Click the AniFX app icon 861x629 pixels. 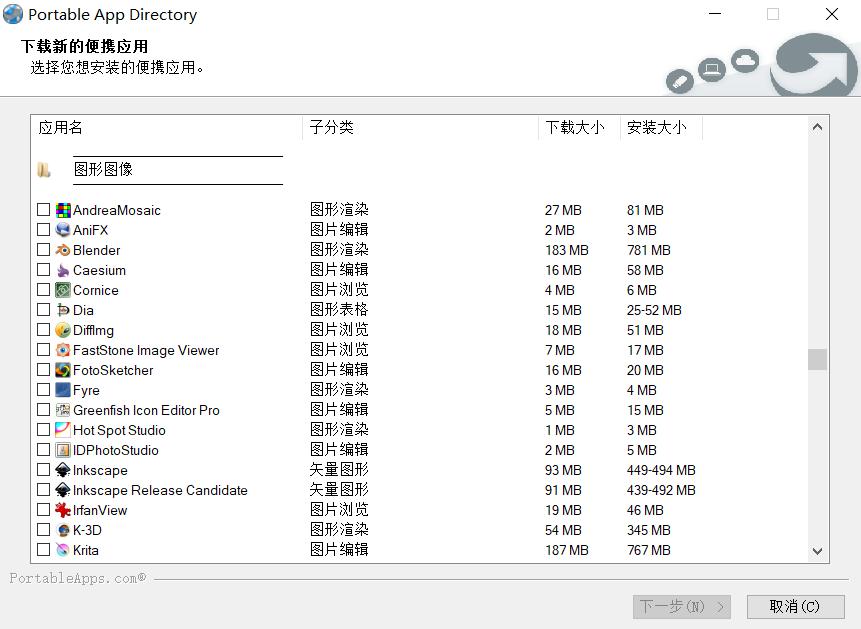[x=63, y=230]
